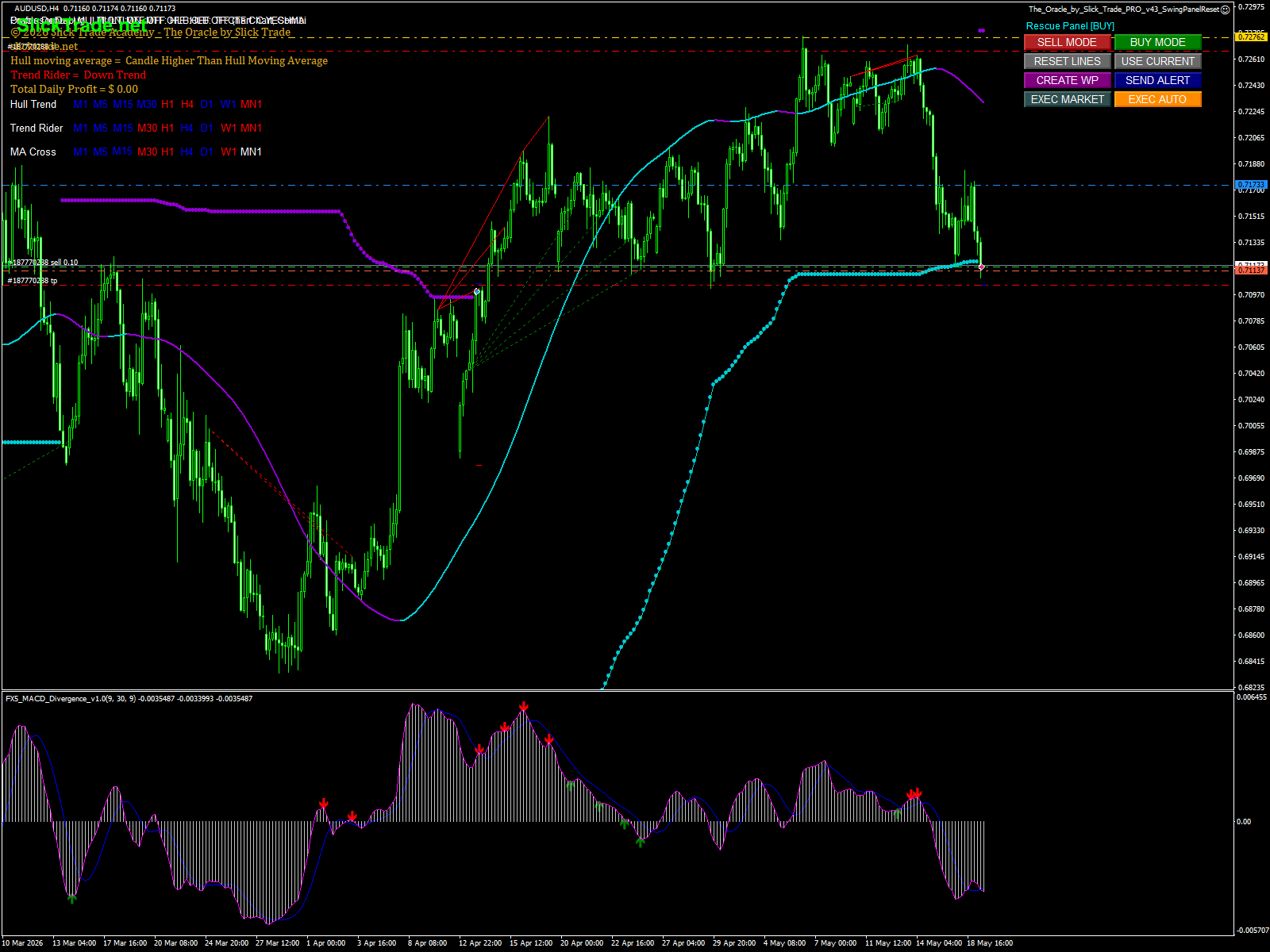The width and height of the screenshot is (1270, 952).
Task: Click the red 0.71137 price label
Action: click(x=1252, y=271)
